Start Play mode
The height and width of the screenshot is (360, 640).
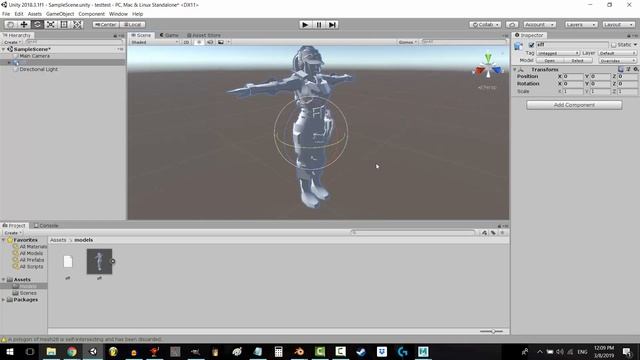click(x=305, y=24)
